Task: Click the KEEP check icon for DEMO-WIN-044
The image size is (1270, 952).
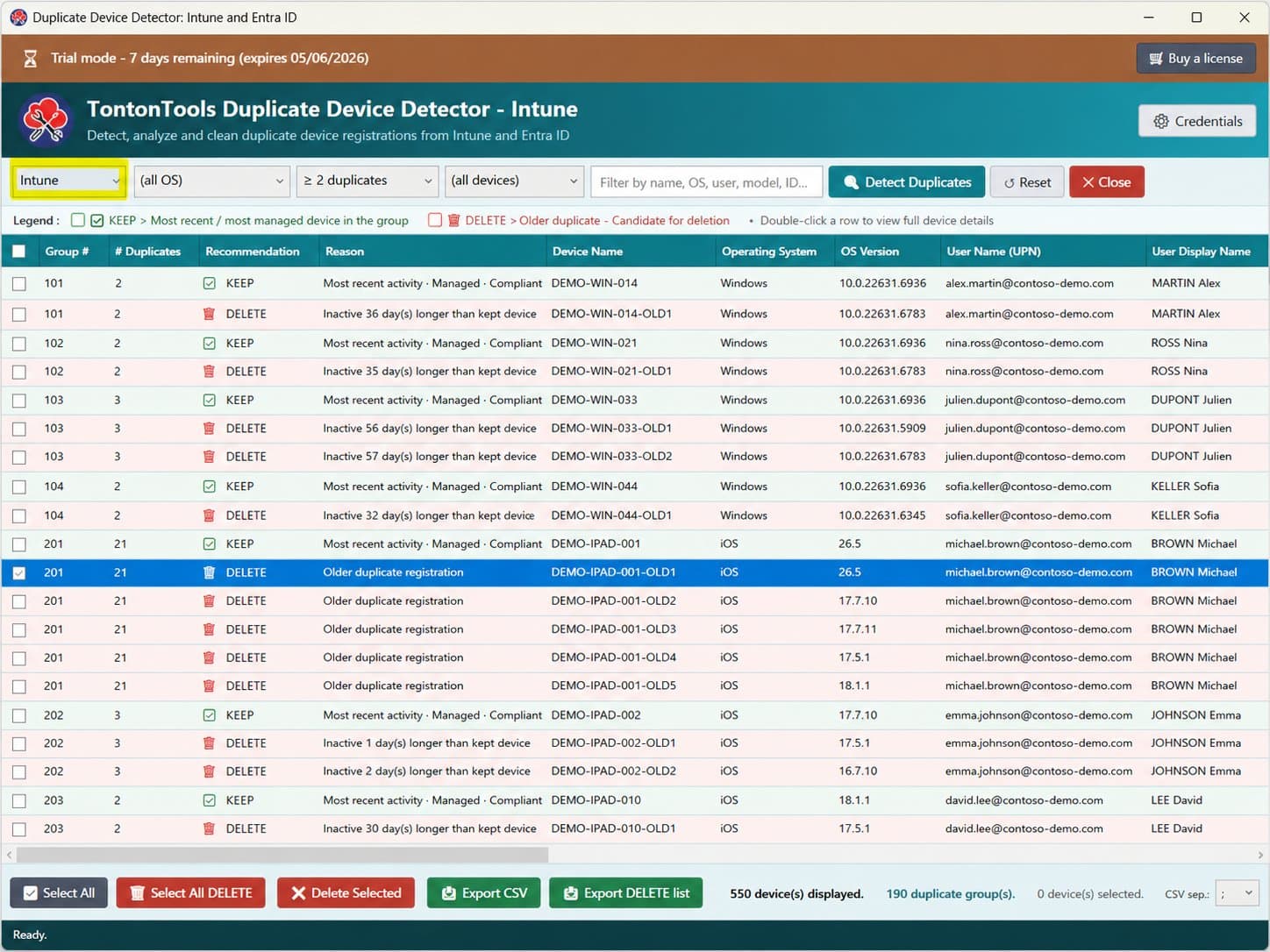Action: [209, 487]
